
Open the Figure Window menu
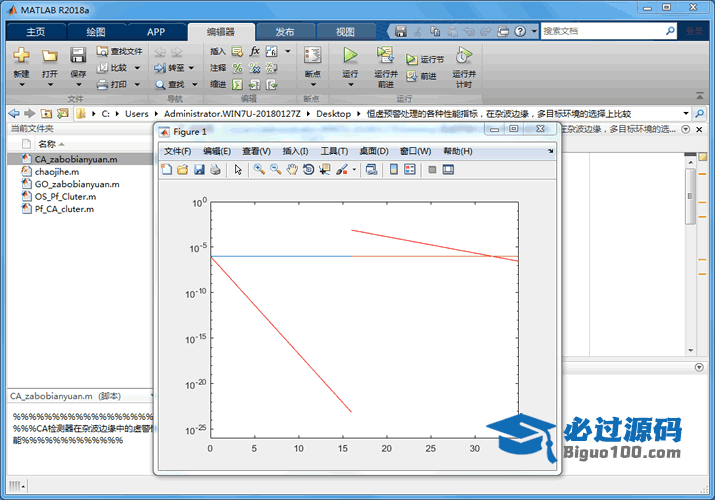click(415, 151)
